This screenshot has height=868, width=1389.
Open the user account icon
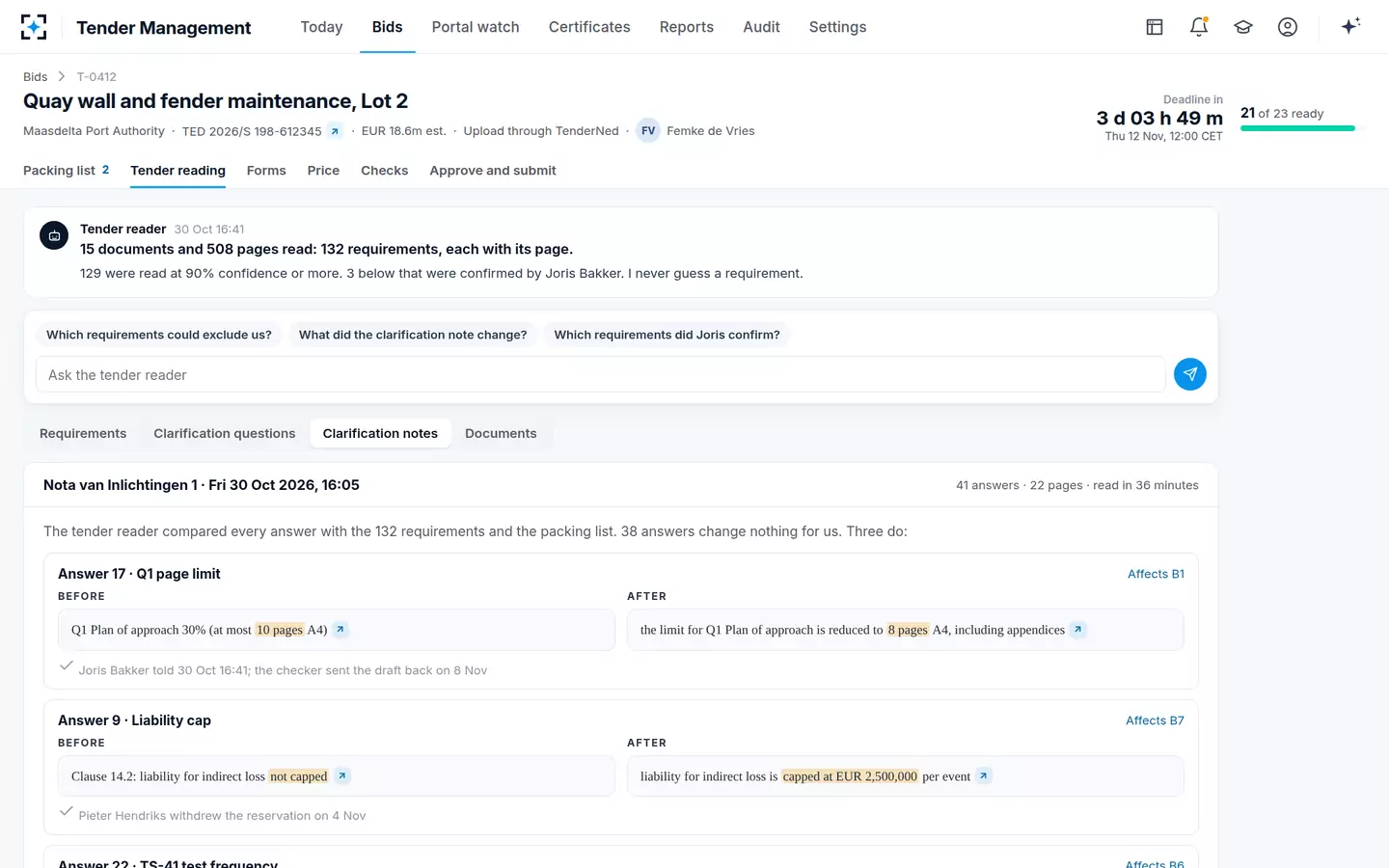[1288, 27]
